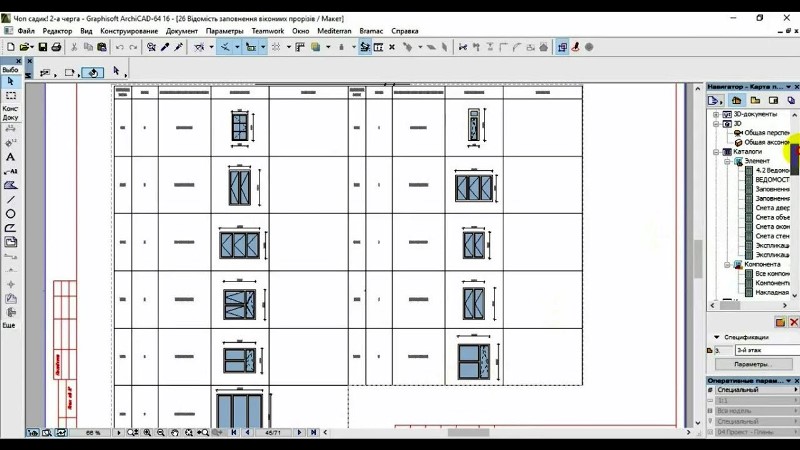Paste from clipboard with the Paste icon
This screenshot has height=450, width=800.
[x=102, y=47]
